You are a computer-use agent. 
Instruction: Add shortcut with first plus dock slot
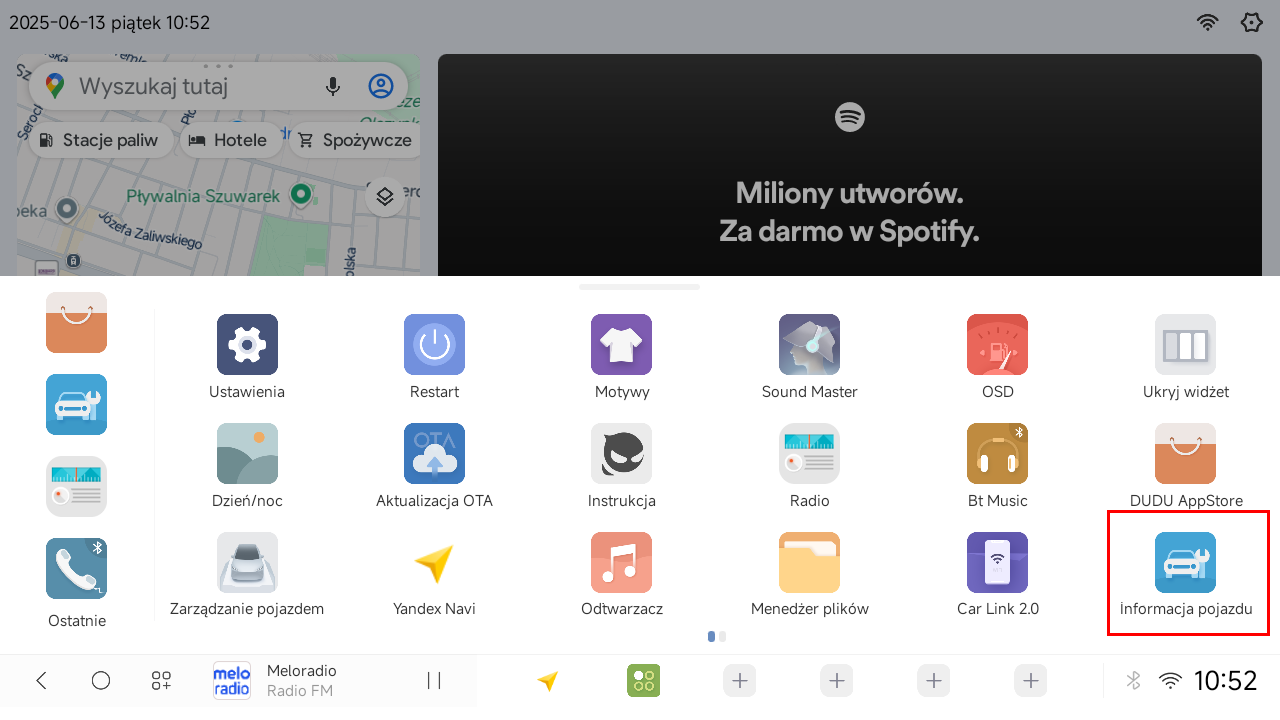(x=740, y=681)
